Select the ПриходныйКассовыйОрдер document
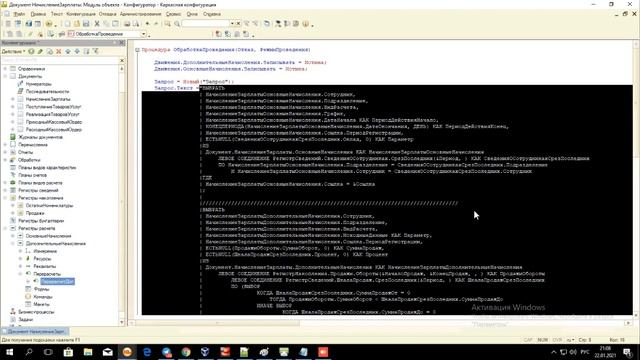The width and height of the screenshot is (640, 360). coord(53,122)
